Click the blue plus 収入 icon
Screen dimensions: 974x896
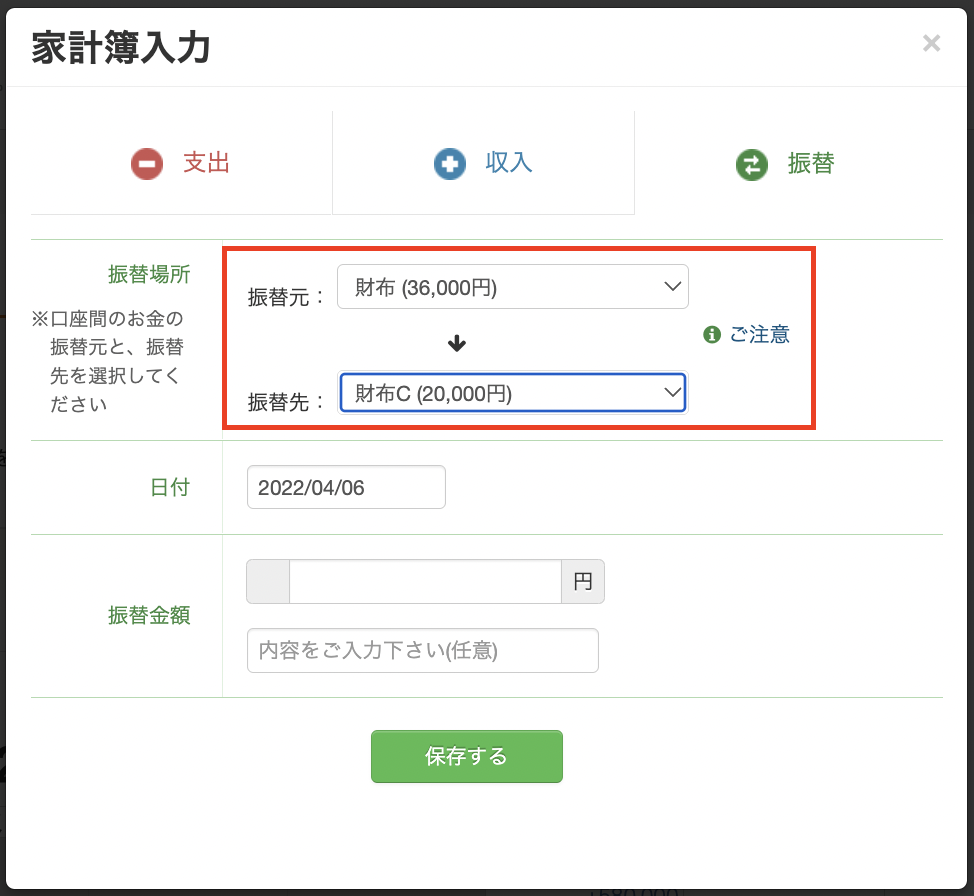click(x=450, y=164)
